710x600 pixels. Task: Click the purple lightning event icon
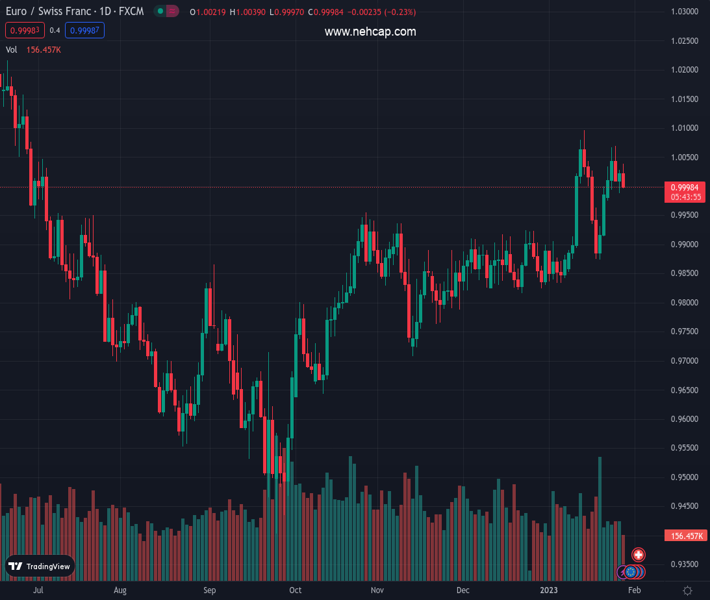622,572
